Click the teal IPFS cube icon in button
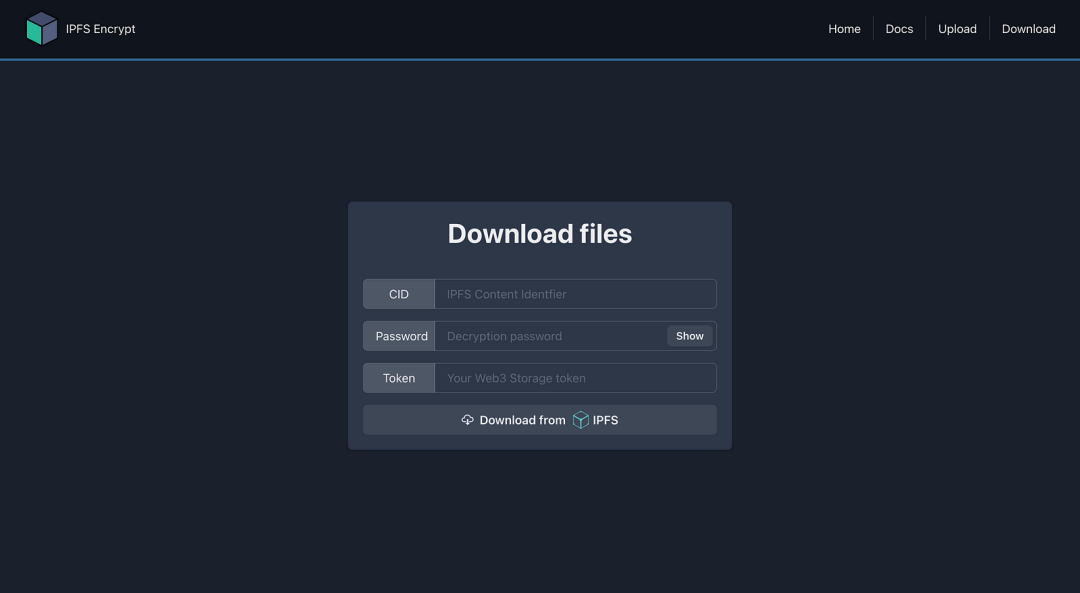The image size is (1080, 593). (581, 420)
